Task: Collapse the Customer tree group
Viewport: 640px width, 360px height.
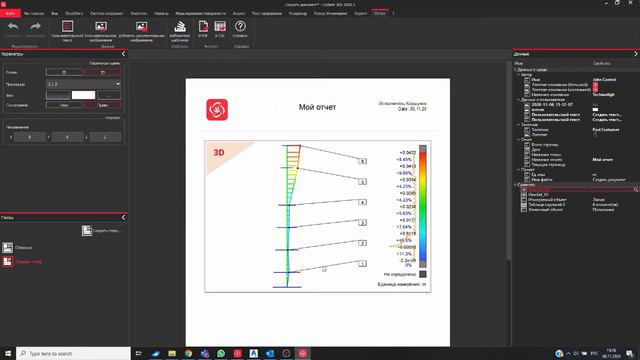Action: coord(519,124)
